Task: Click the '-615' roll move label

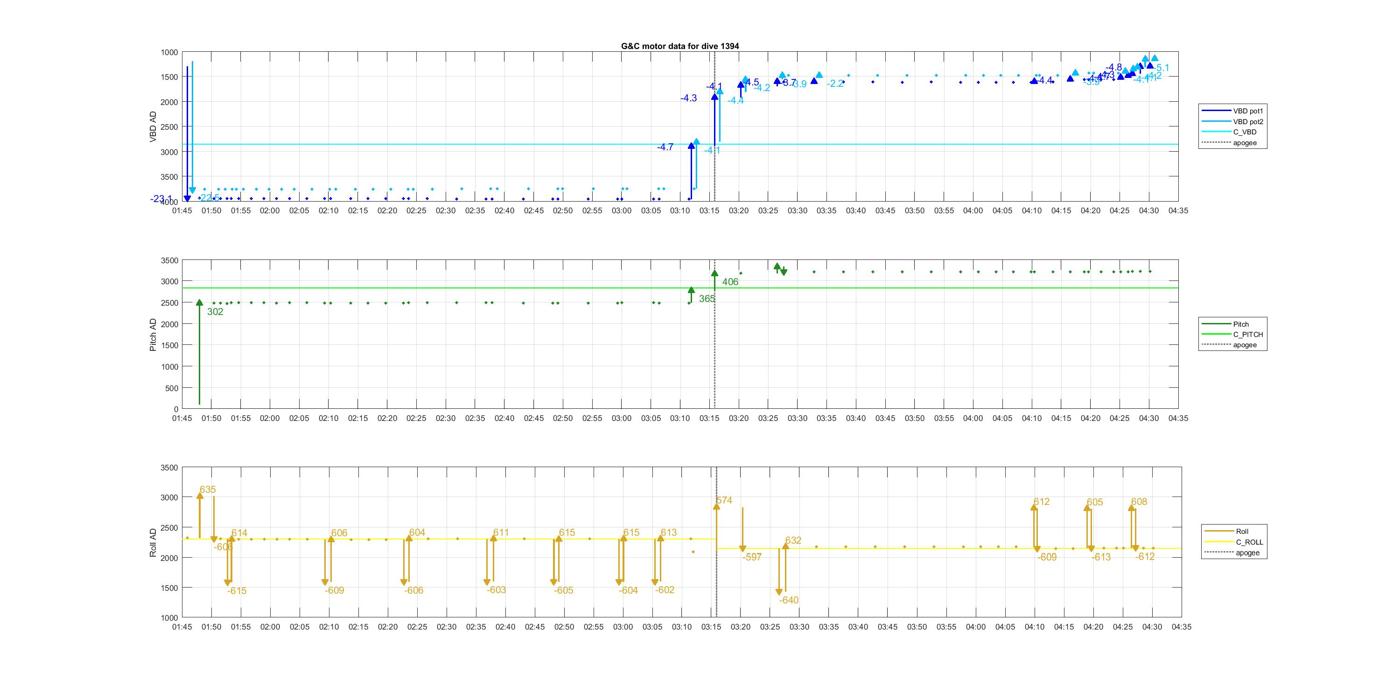Action: click(236, 591)
